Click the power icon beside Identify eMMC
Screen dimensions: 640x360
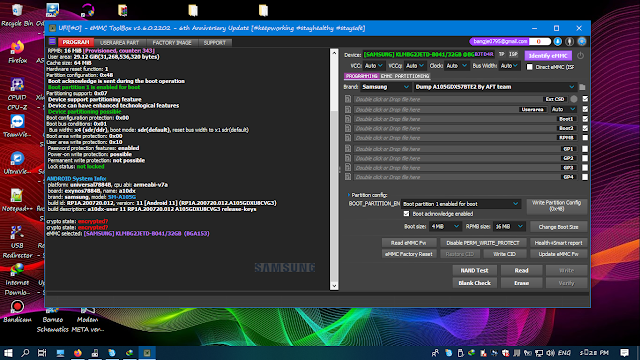[580, 55]
